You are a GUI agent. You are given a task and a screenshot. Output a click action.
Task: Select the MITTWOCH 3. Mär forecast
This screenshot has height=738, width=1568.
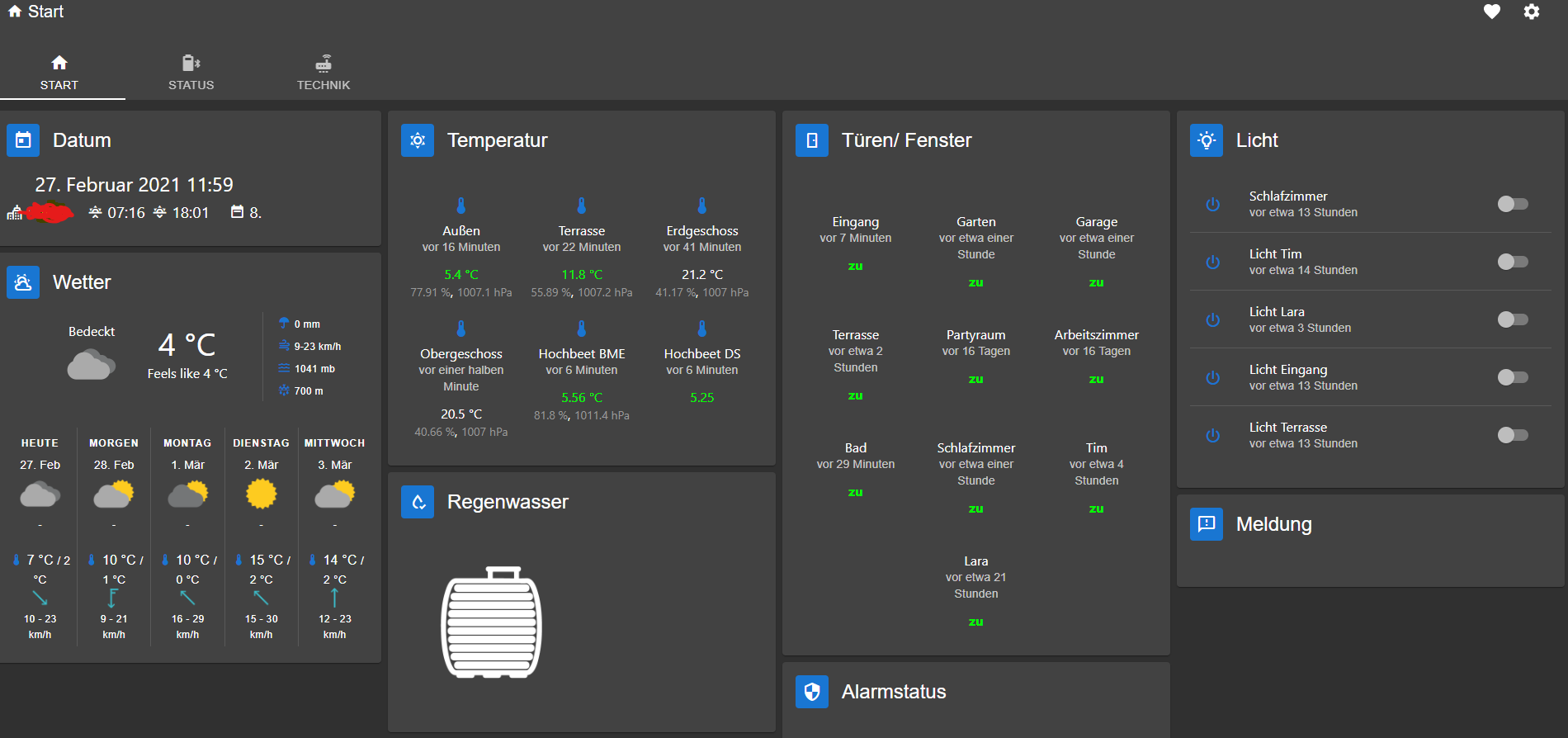(334, 538)
